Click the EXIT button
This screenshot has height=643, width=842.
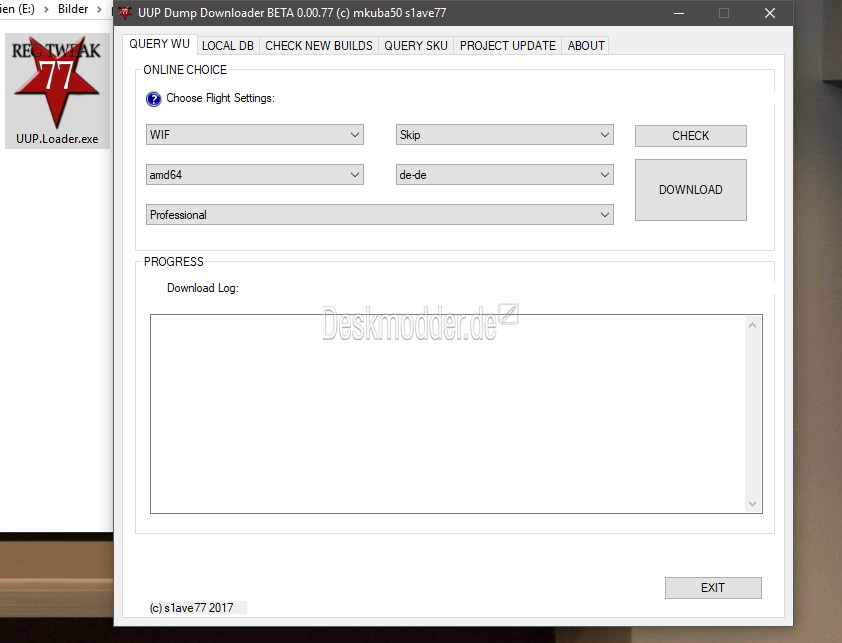click(713, 588)
